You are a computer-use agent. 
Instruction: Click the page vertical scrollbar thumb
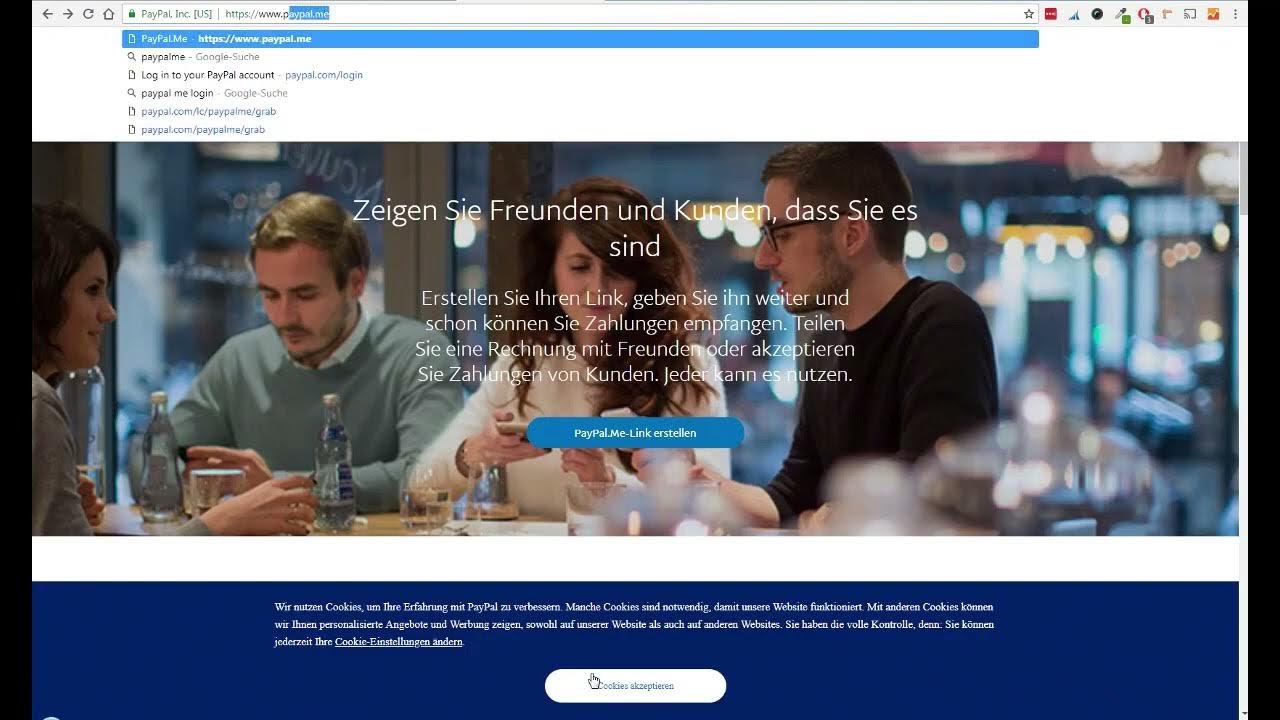(x=1244, y=178)
